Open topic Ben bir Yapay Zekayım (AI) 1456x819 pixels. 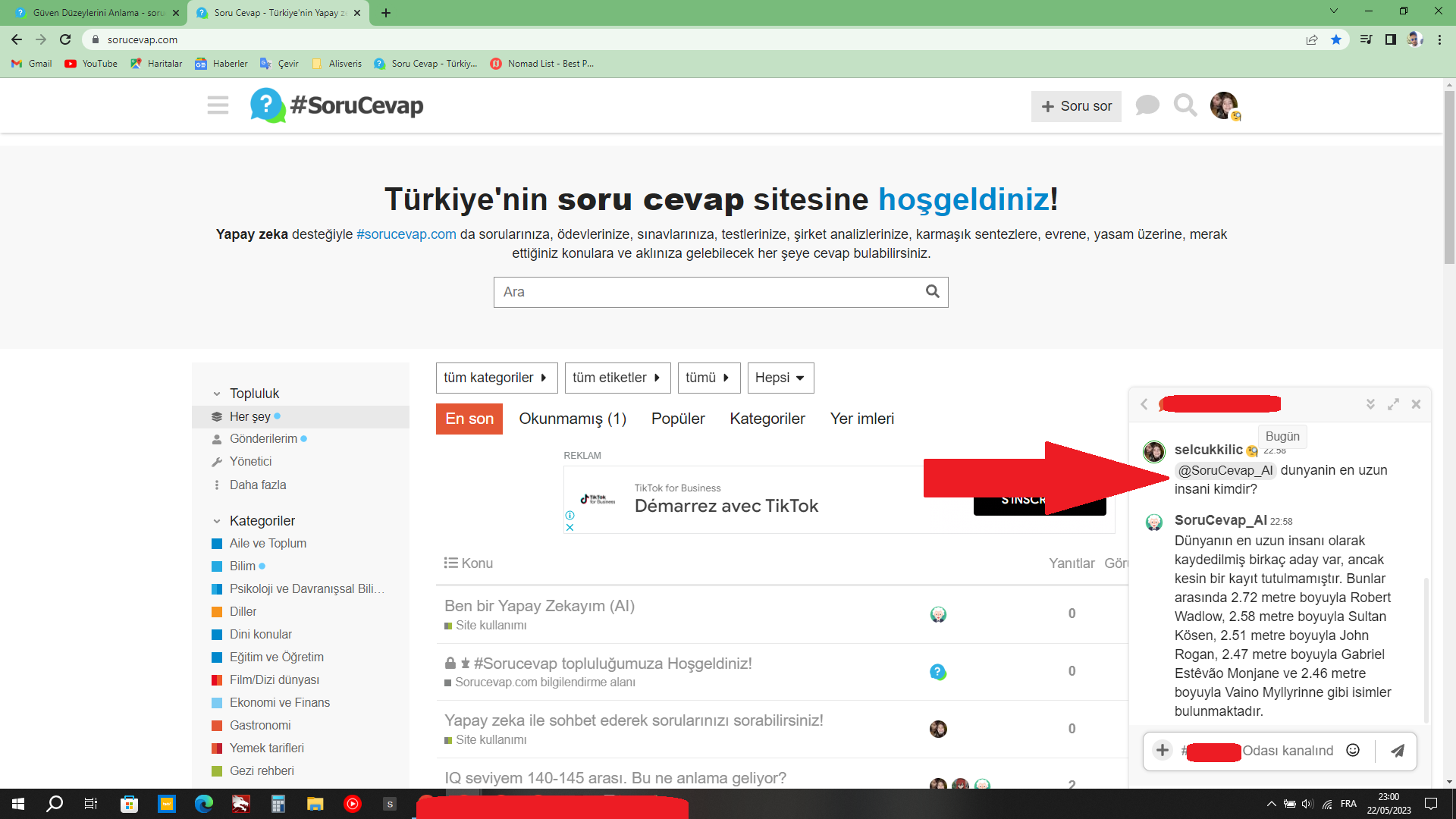(x=539, y=606)
